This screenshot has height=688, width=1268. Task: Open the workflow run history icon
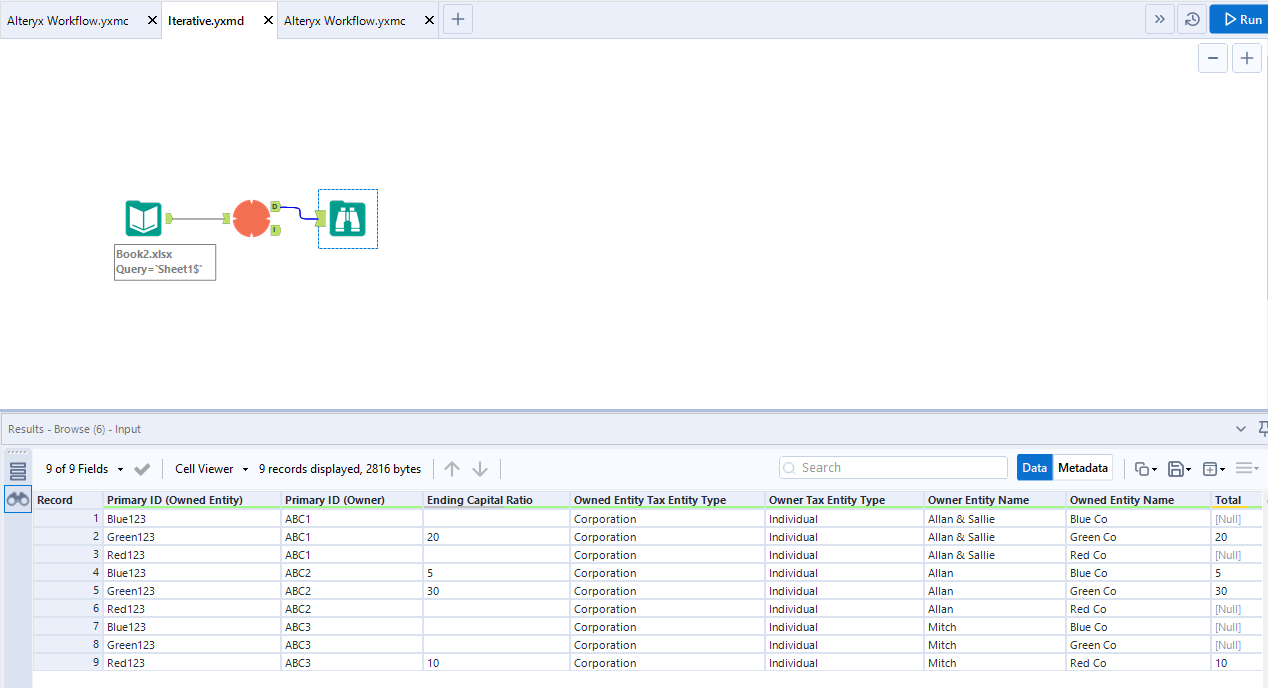pos(1191,18)
